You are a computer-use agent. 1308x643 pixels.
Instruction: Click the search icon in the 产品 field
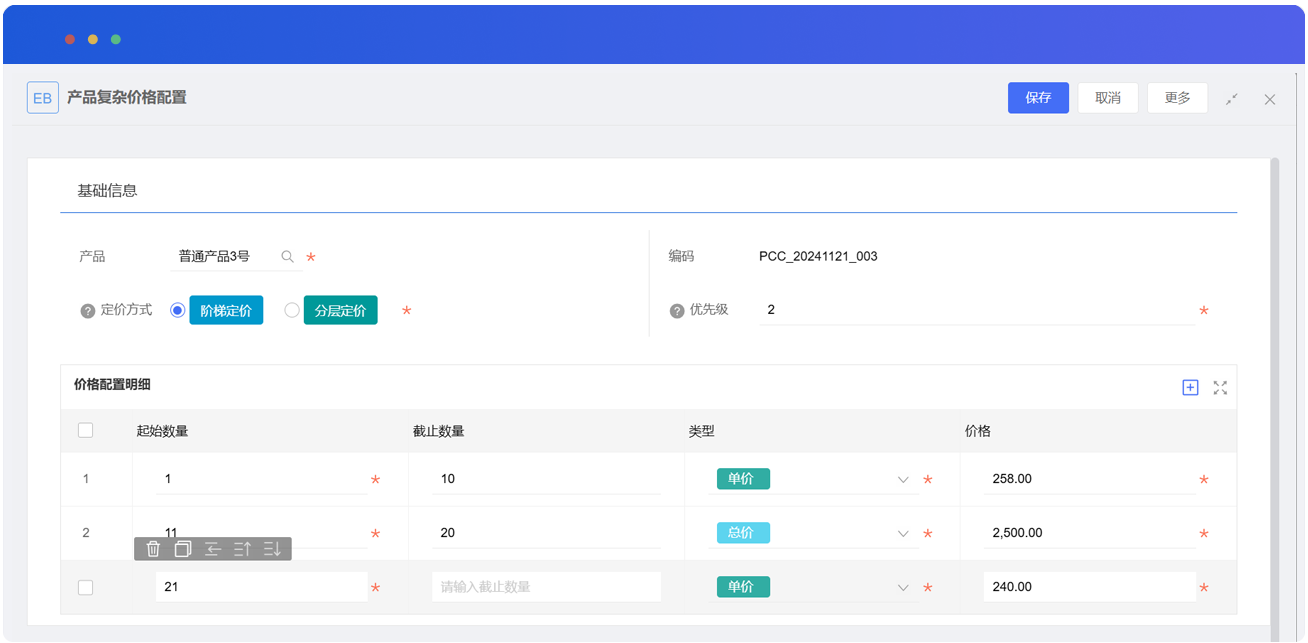pos(288,257)
